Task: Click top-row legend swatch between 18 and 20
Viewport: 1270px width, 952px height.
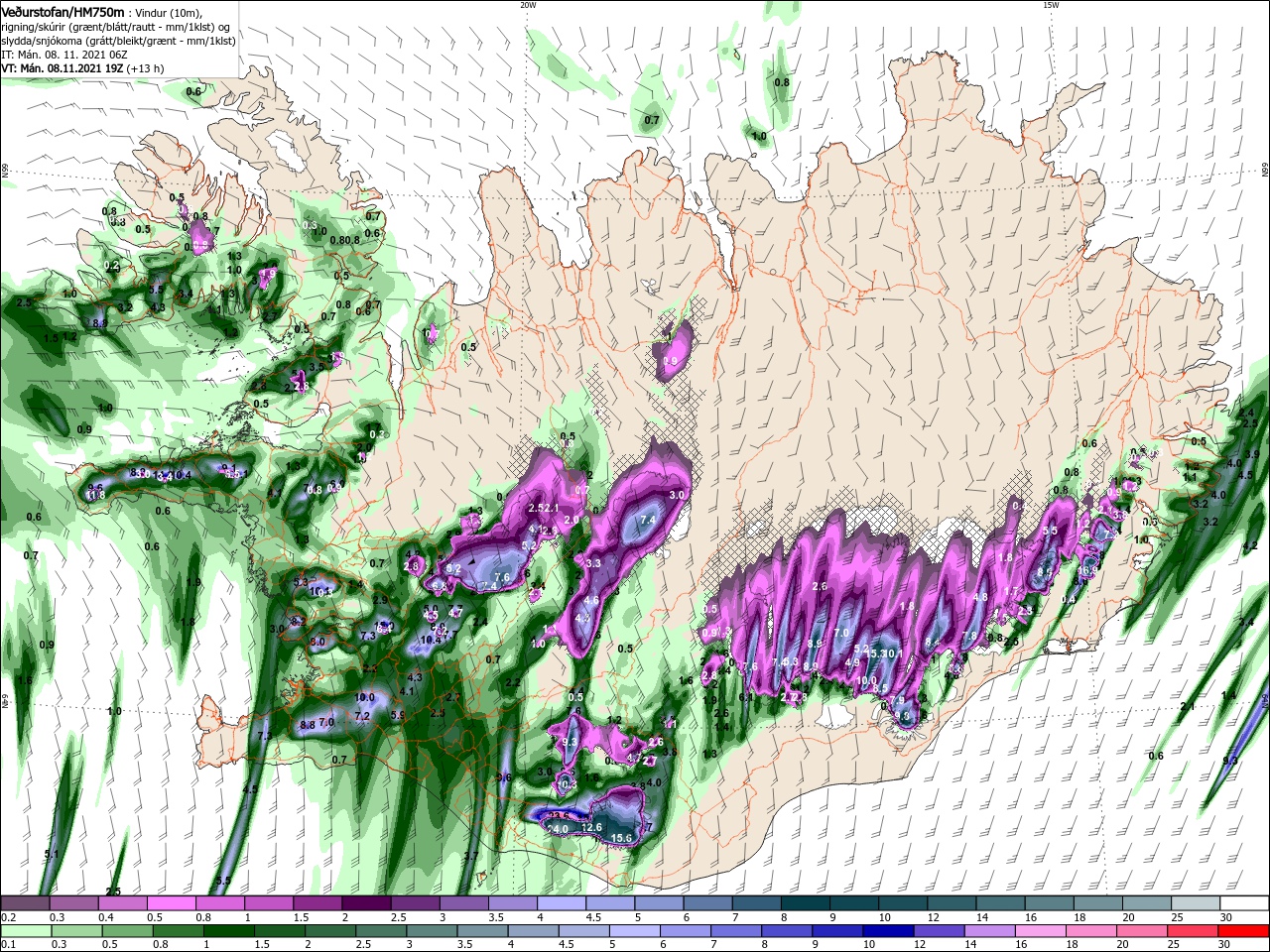Action: tap(1097, 903)
